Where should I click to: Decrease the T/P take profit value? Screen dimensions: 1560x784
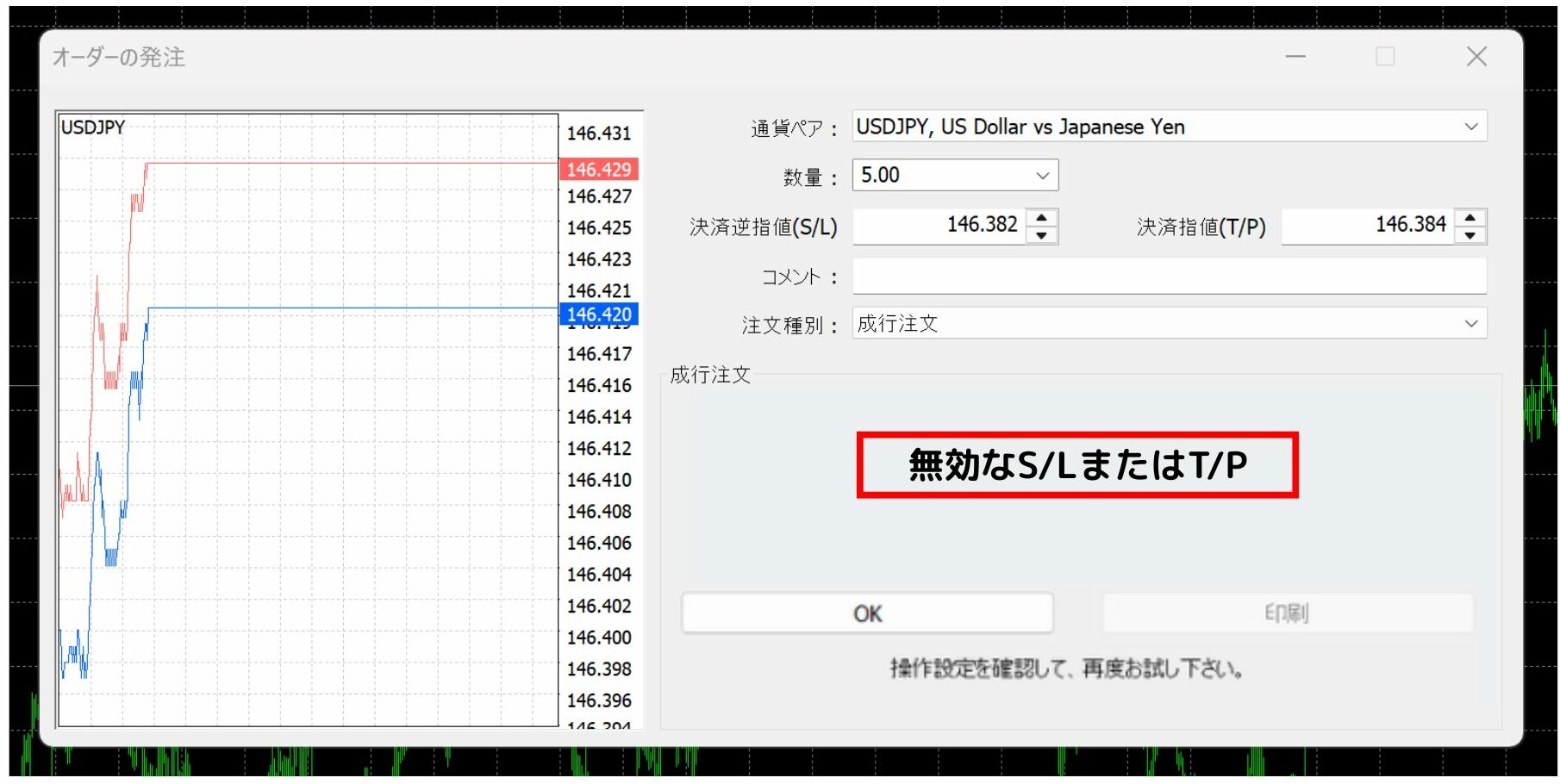[x=1470, y=235]
